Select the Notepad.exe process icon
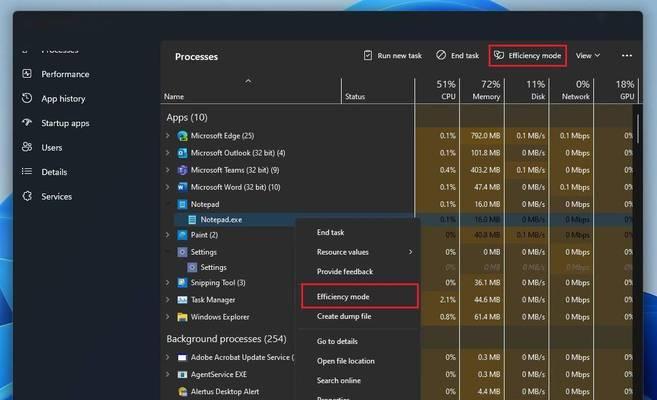This screenshot has width=657, height=400. pos(192,219)
